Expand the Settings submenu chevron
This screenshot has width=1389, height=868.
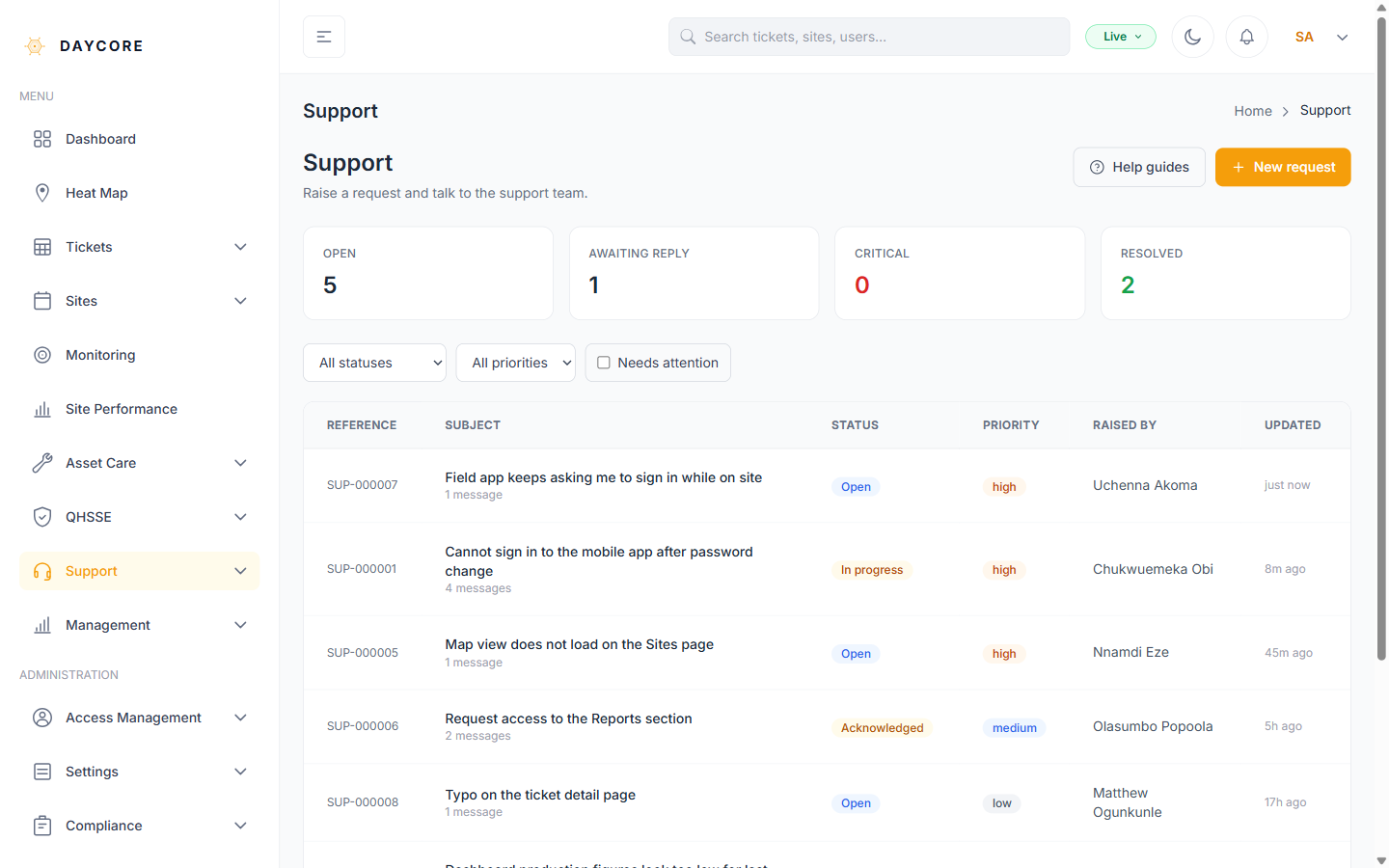(x=241, y=772)
